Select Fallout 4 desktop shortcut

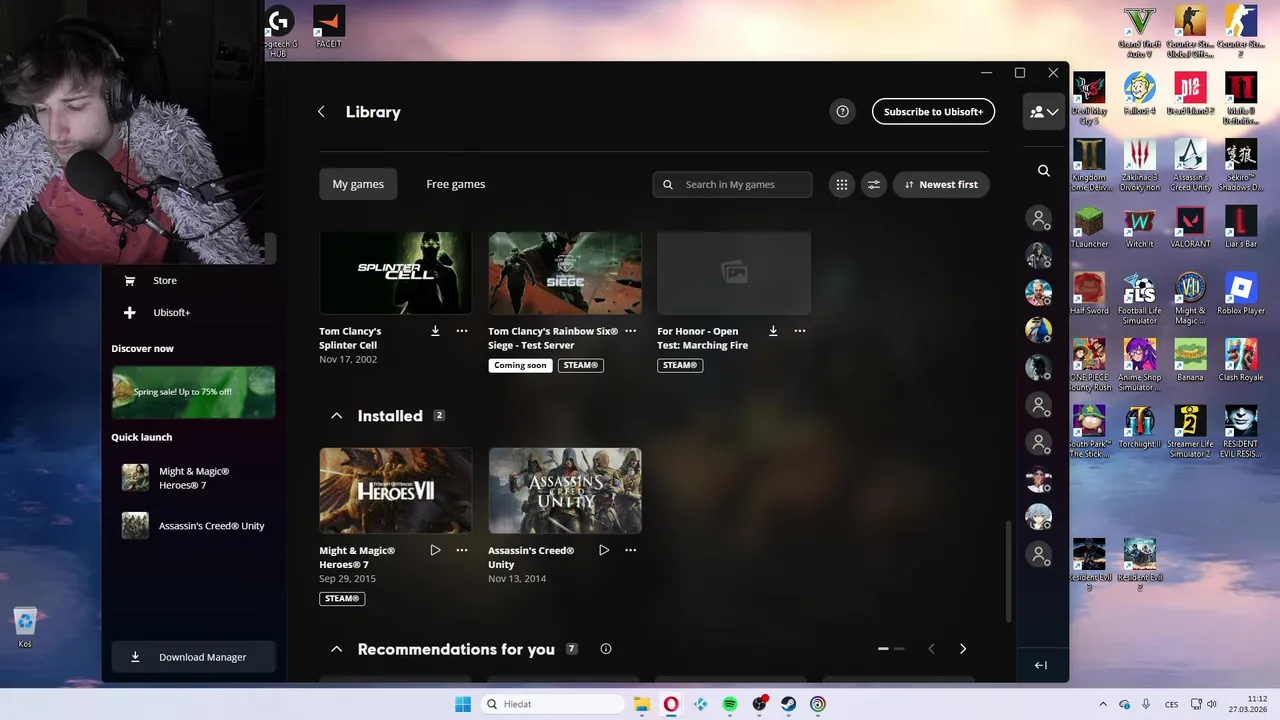click(1139, 95)
